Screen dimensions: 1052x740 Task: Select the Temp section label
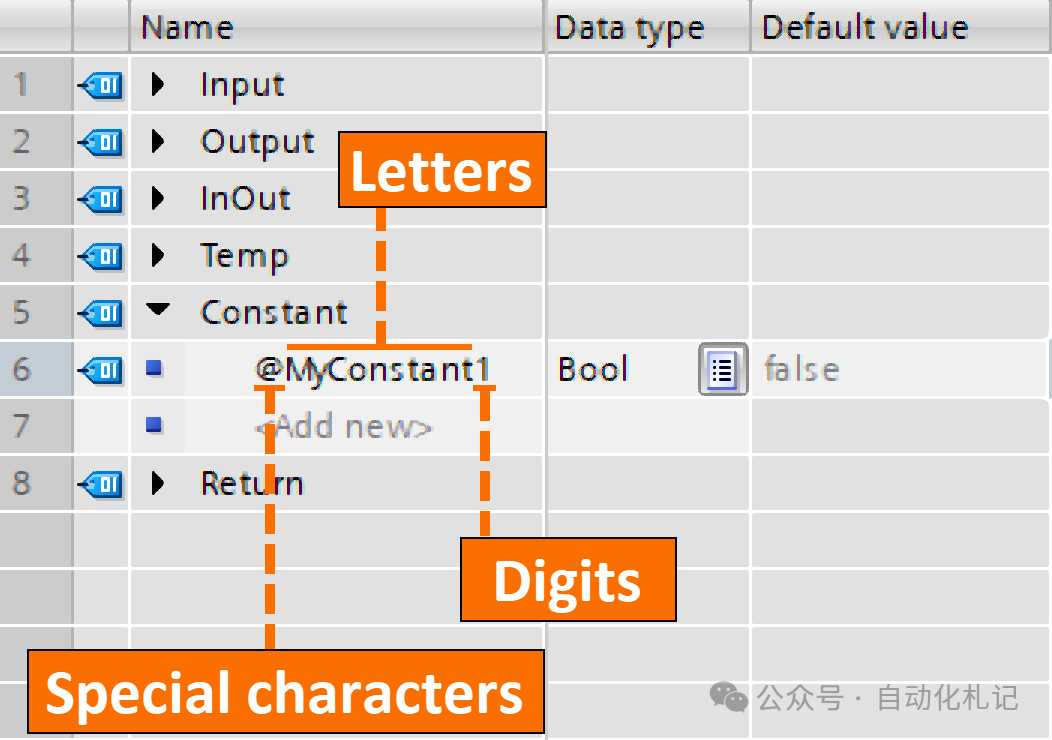(x=244, y=257)
